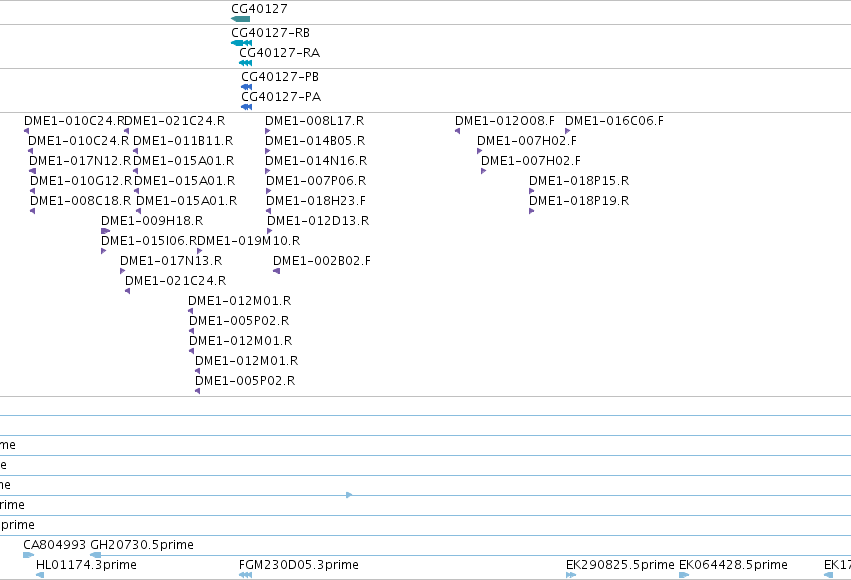Click the DME1-015I06.R label
Image resolution: width=851 pixels, height=580 pixels.
pyautogui.click(x=150, y=241)
